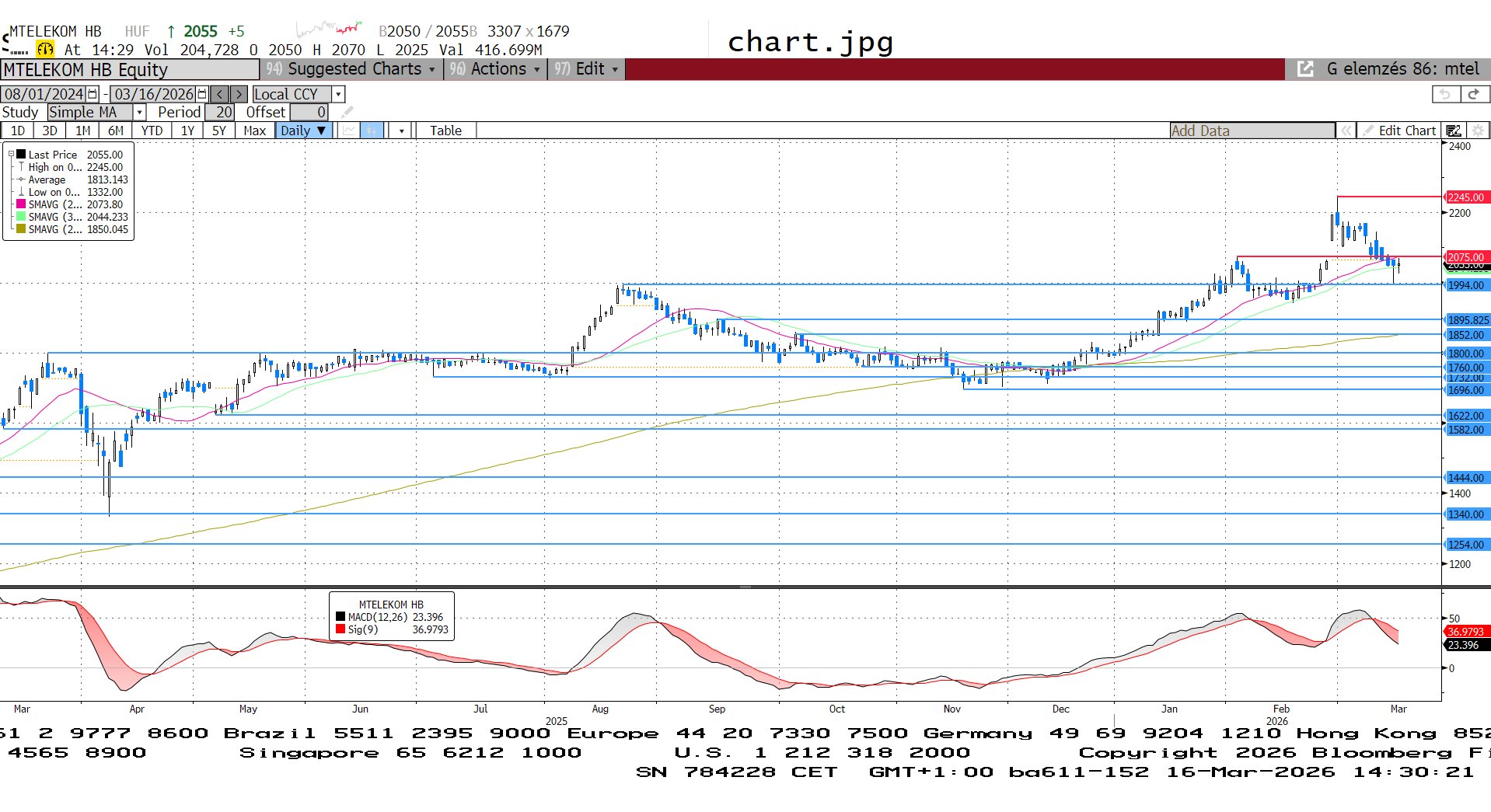Click the undo arrow icon
Viewport: 1491px width, 812px height.
(x=1445, y=94)
